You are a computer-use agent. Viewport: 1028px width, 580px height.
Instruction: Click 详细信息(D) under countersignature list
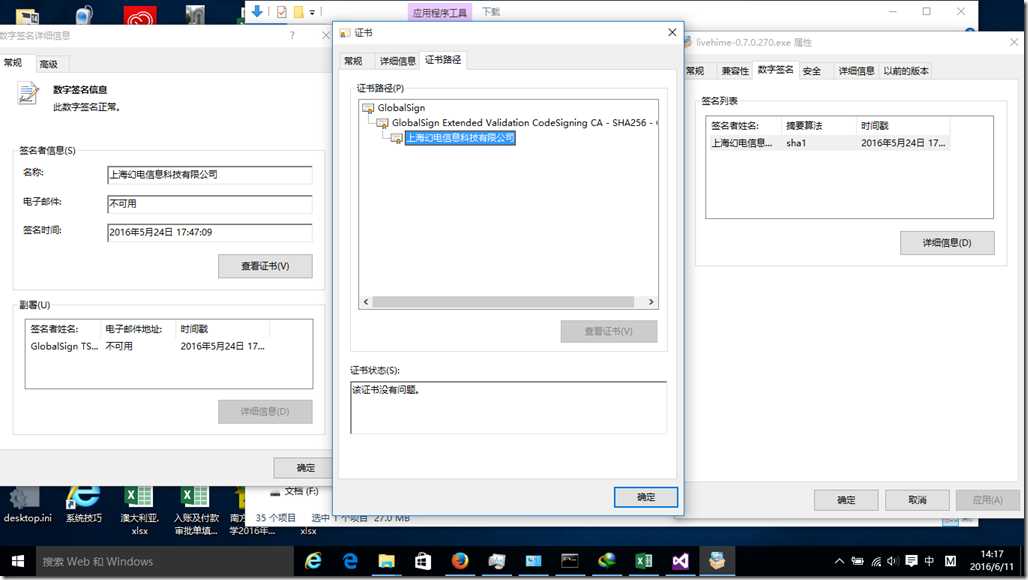265,412
